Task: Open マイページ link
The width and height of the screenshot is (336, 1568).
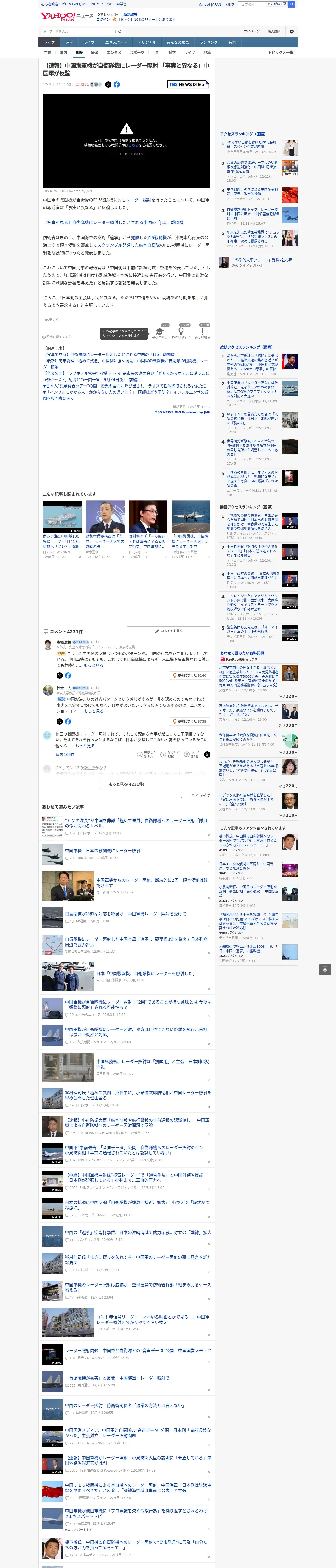Action: (251, 32)
